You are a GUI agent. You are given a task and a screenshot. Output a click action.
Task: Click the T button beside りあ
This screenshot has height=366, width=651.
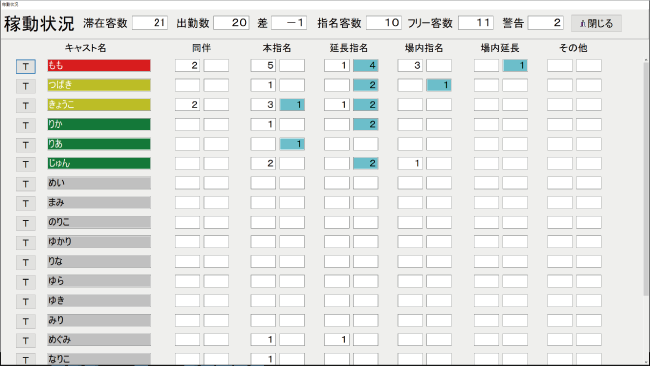click(26, 144)
